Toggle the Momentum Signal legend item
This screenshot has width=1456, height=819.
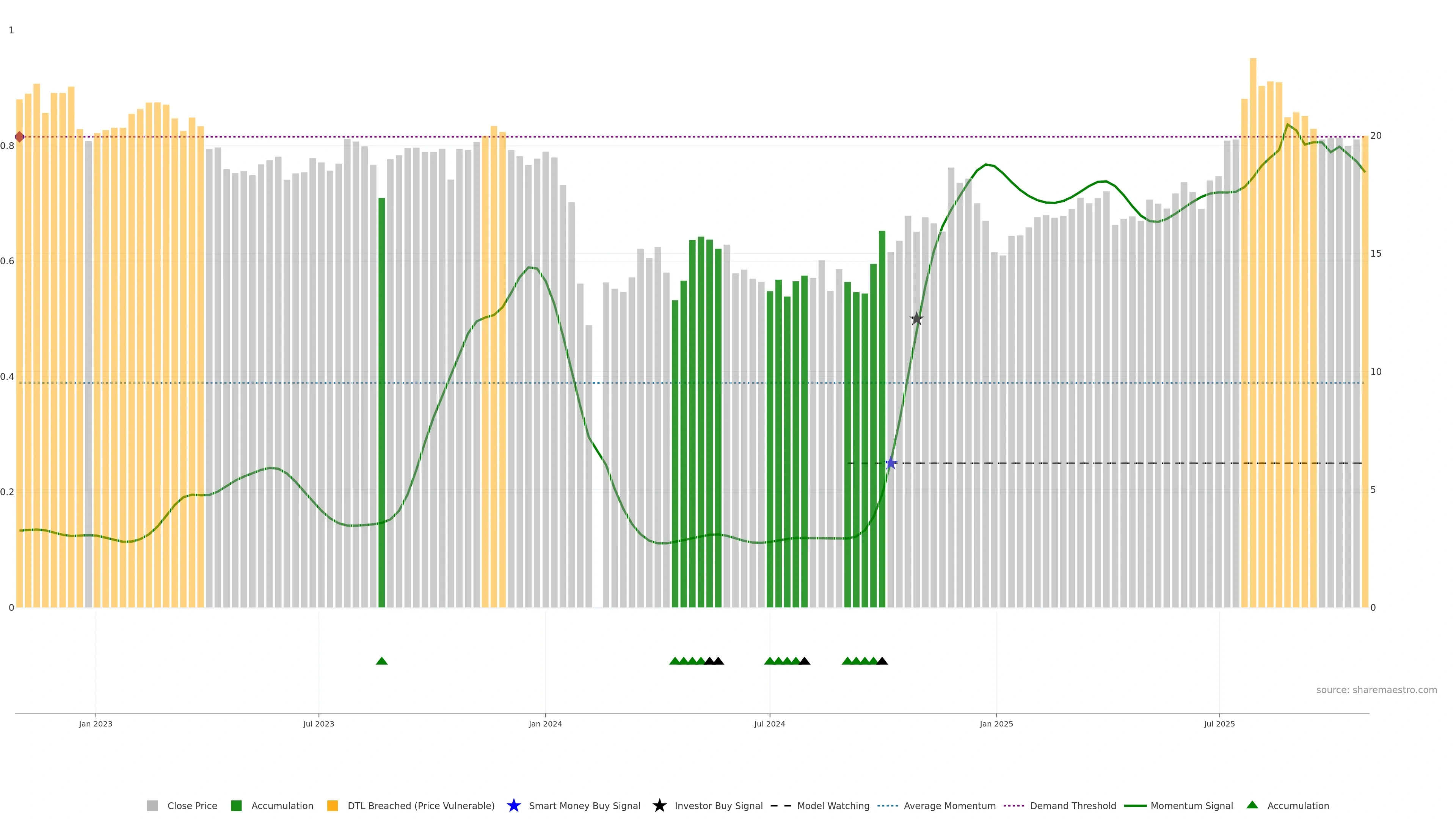click(x=1191, y=805)
